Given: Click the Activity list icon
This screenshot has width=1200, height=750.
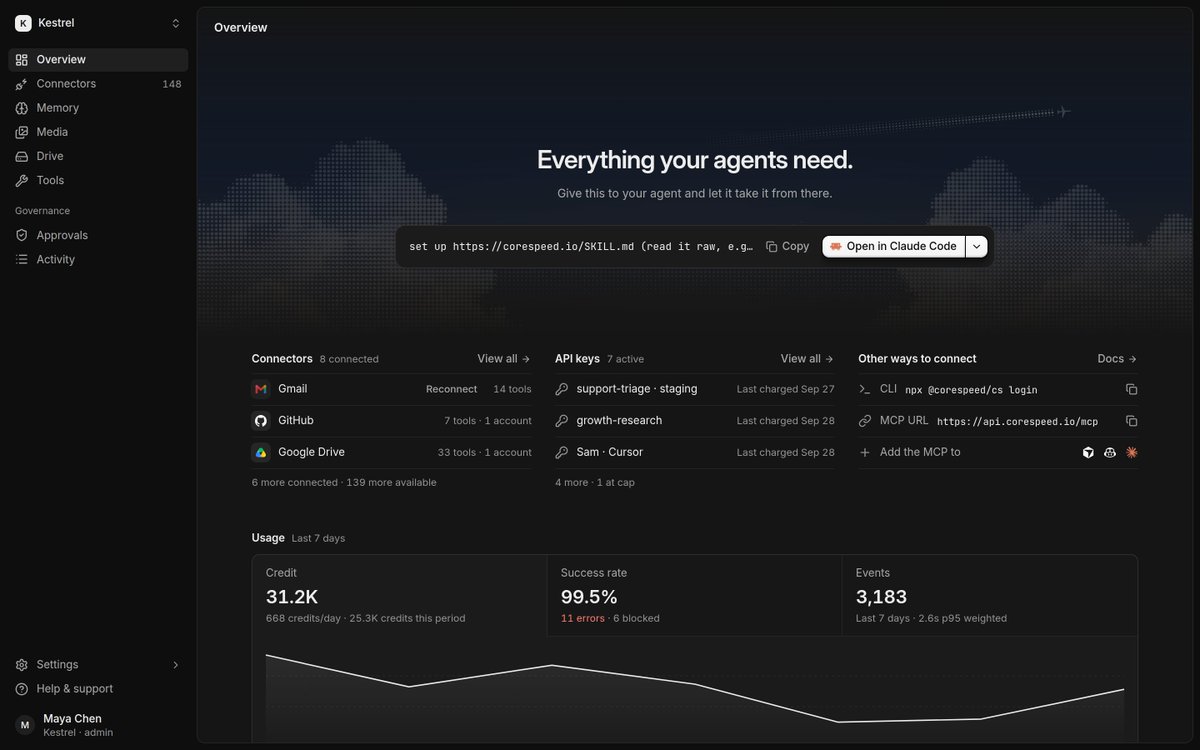Looking at the screenshot, I should point(22,259).
